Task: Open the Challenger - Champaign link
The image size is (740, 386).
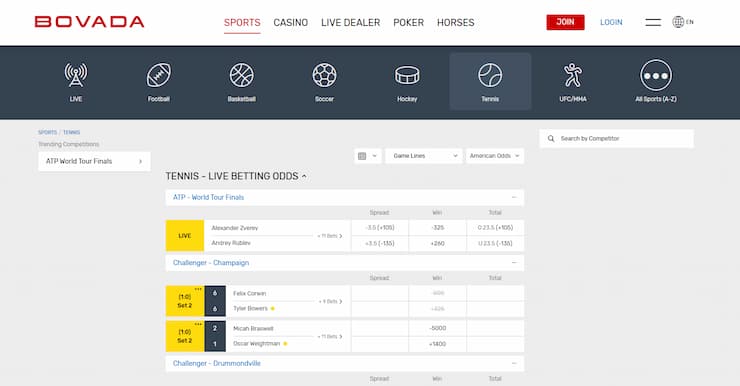Action: pyautogui.click(x=210, y=263)
